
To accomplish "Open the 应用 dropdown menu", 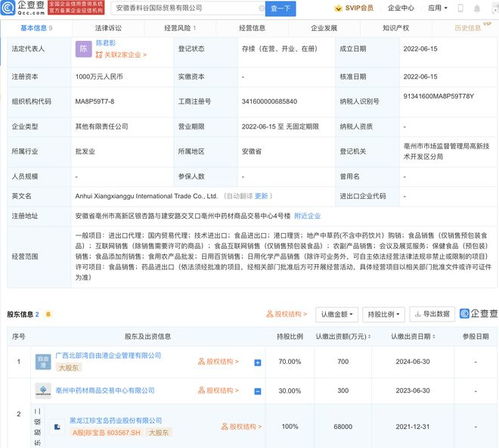I will [438, 8].
